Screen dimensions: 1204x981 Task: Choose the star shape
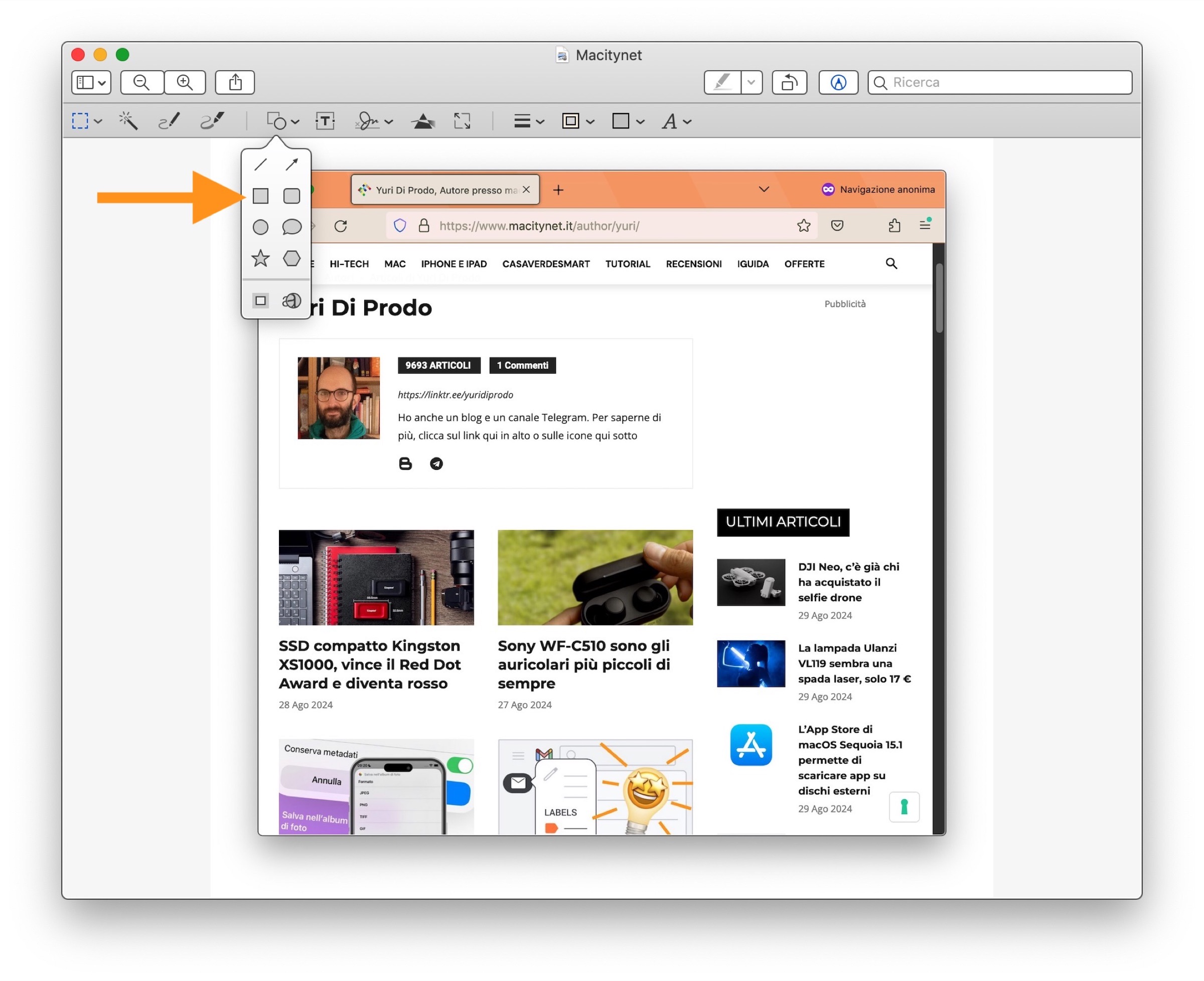[x=260, y=258]
